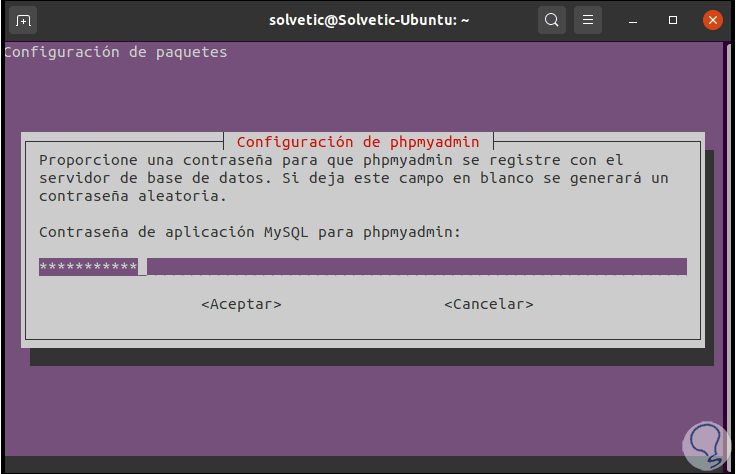The image size is (736, 474).
Task: Click the line starting 'servidor de base de datos'
Action: [353, 178]
